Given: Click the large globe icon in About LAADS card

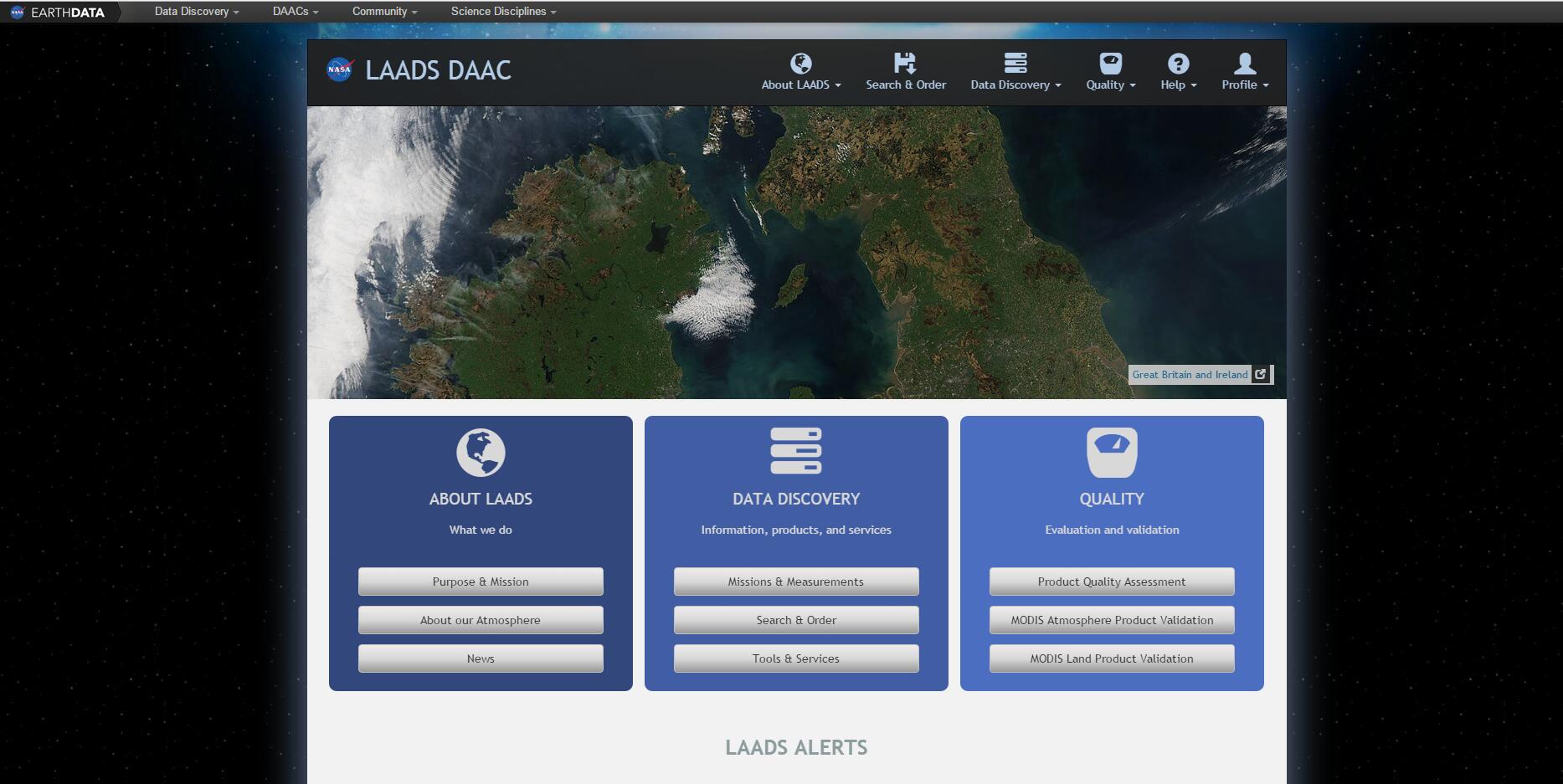Looking at the screenshot, I should [x=481, y=453].
